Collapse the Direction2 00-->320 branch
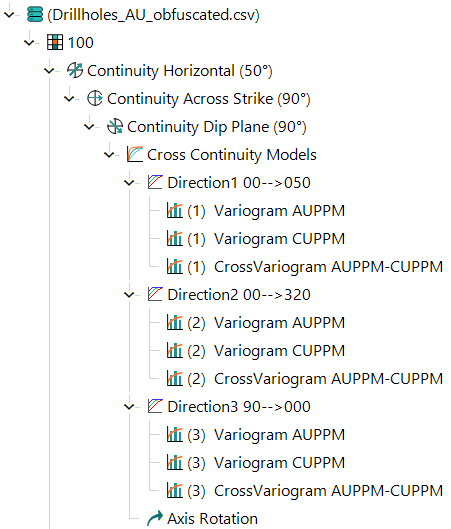 point(129,295)
